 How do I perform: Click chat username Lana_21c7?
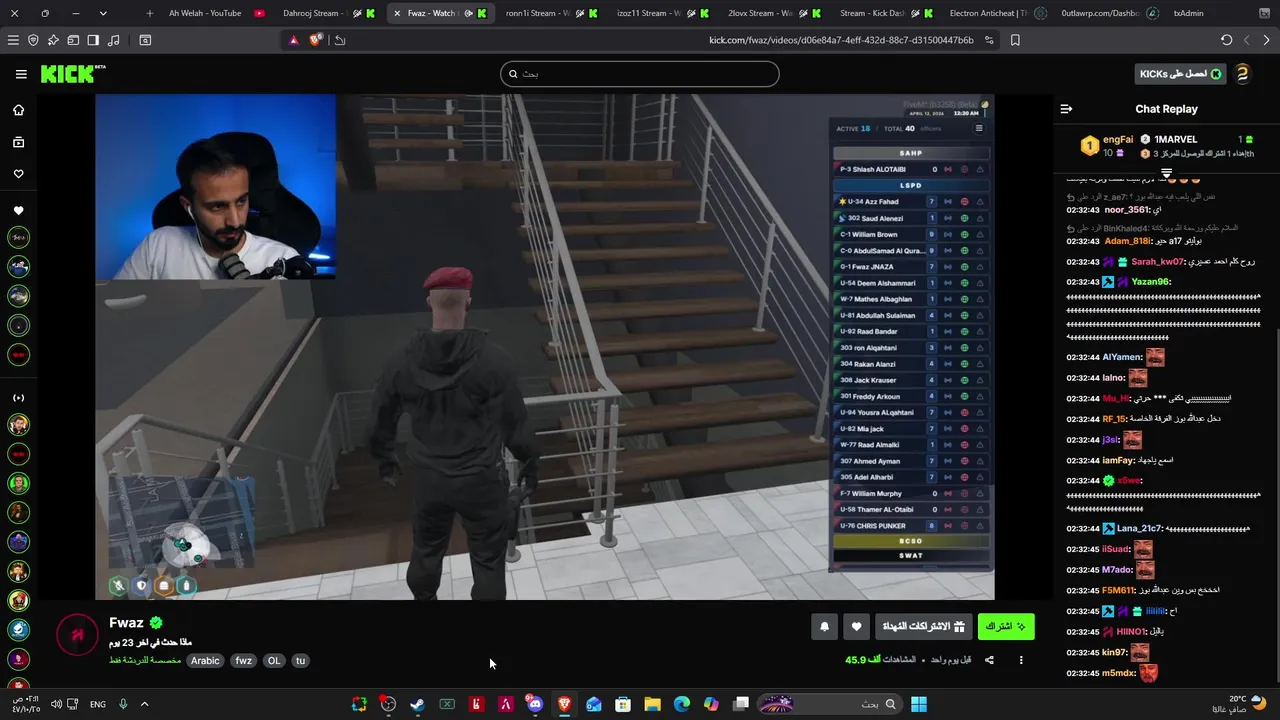(1140, 528)
